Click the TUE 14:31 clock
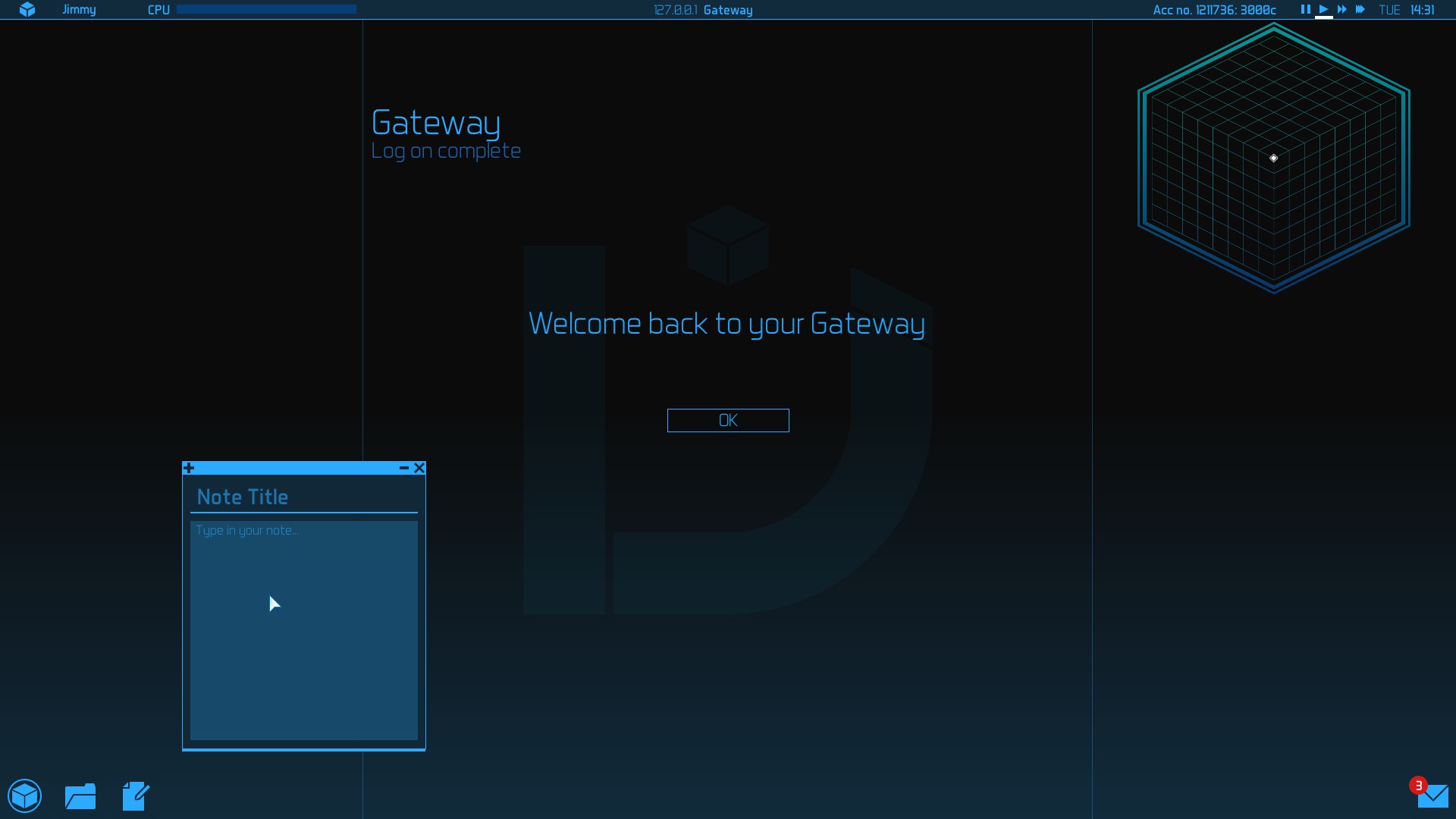Viewport: 1456px width, 819px height. coord(1407,10)
